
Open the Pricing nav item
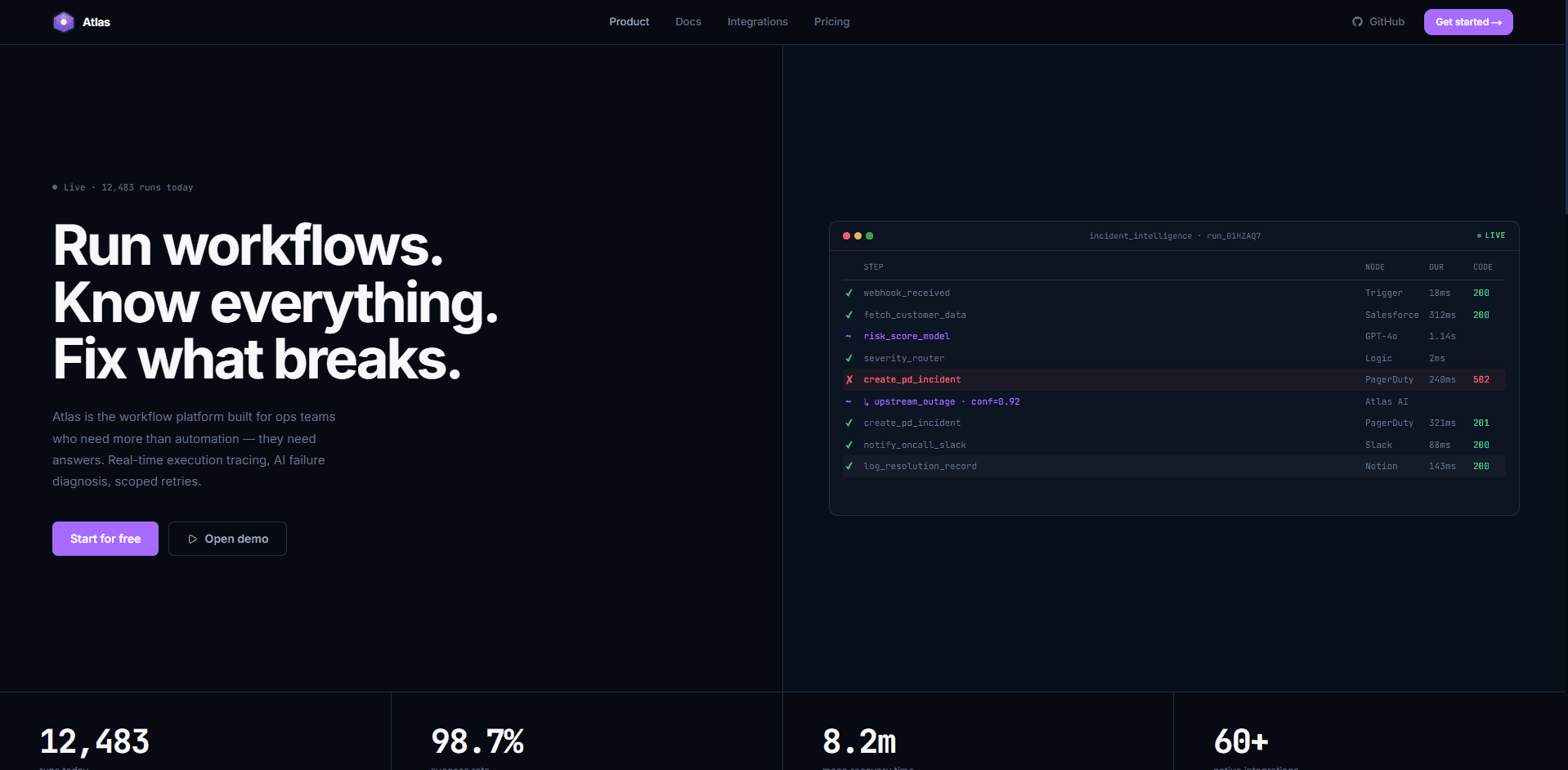pyautogui.click(x=831, y=22)
